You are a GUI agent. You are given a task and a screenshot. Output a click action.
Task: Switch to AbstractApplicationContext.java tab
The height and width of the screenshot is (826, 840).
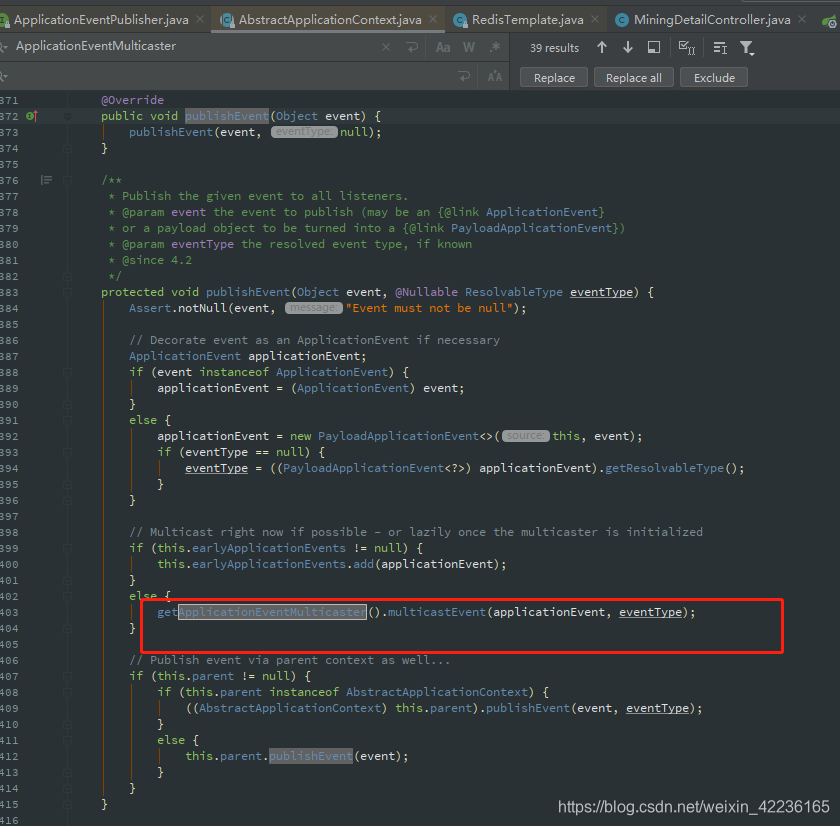tap(330, 20)
